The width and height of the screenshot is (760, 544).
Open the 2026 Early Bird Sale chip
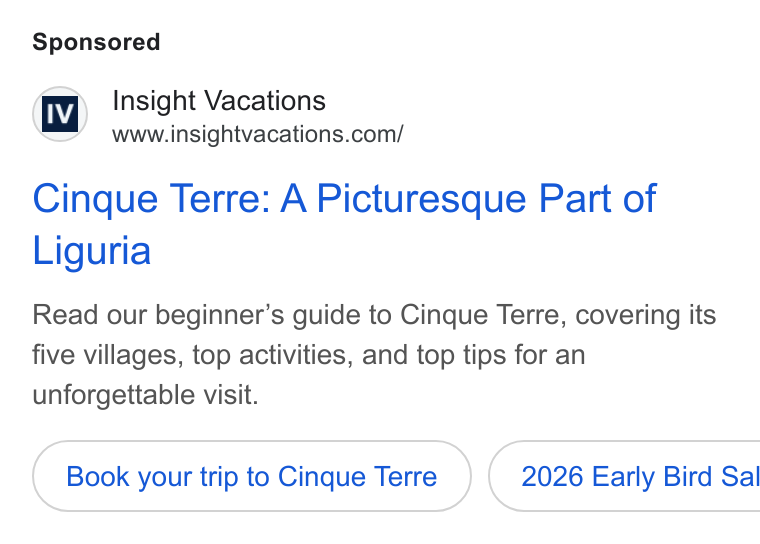pyautogui.click(x=625, y=476)
